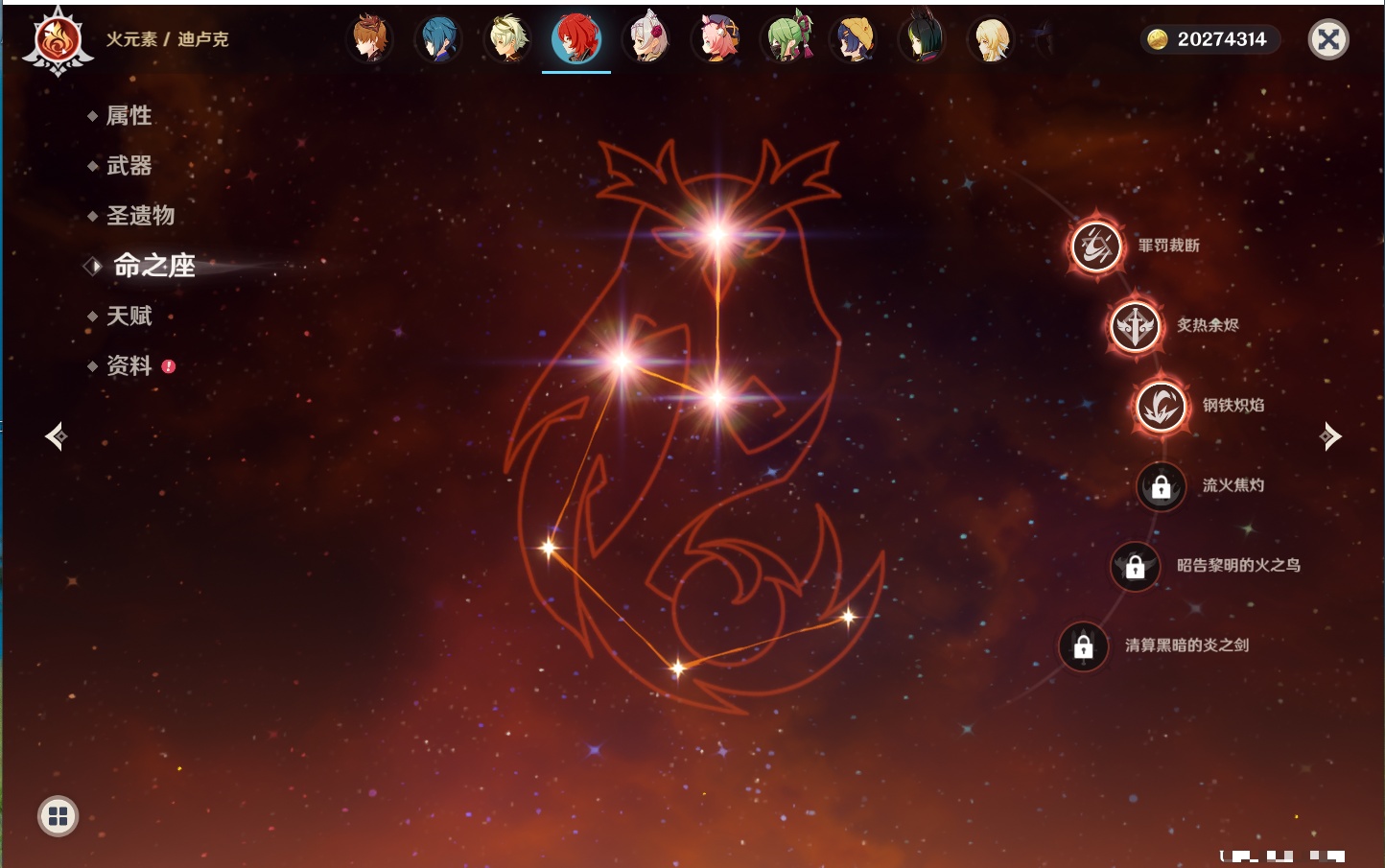The height and width of the screenshot is (868, 1385).
Task: Click the 火元素 / 迪卢克 title text
Action: pyautogui.click(x=167, y=39)
